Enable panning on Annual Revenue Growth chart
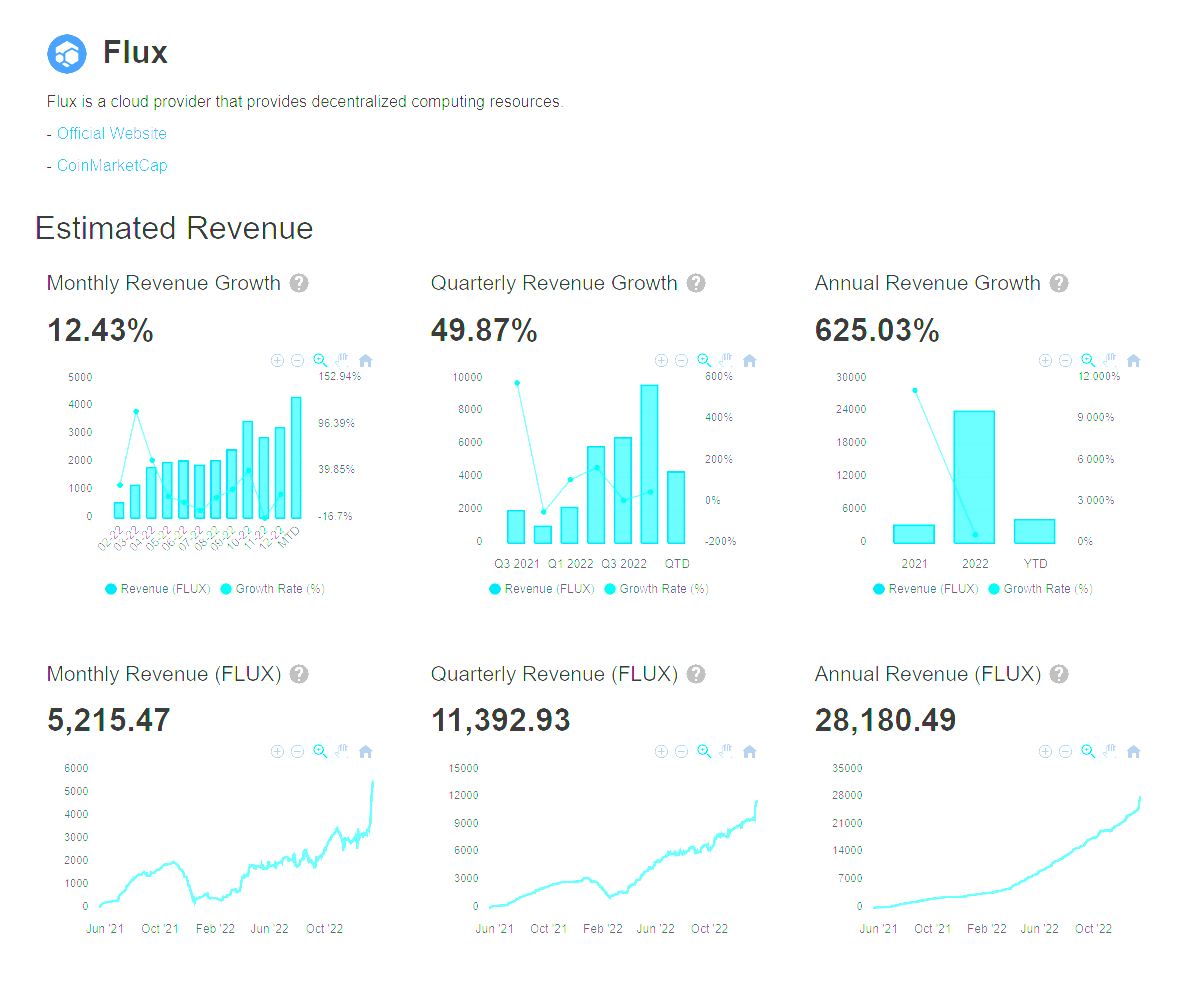This screenshot has height=981, width=1199. click(x=1110, y=359)
